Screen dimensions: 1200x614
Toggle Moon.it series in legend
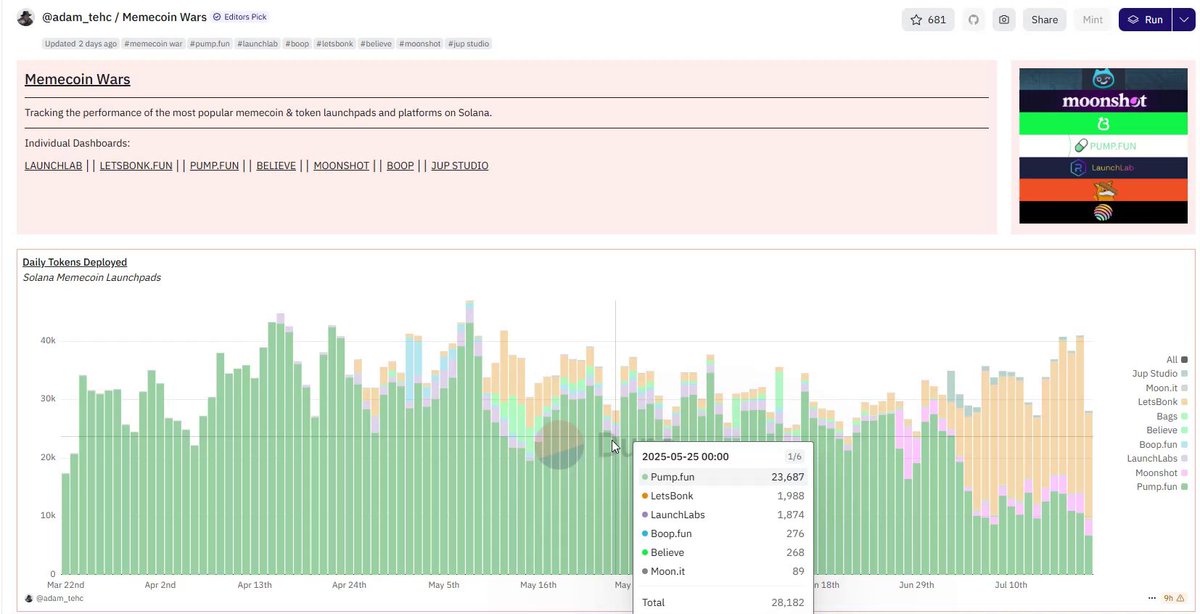1167,388
